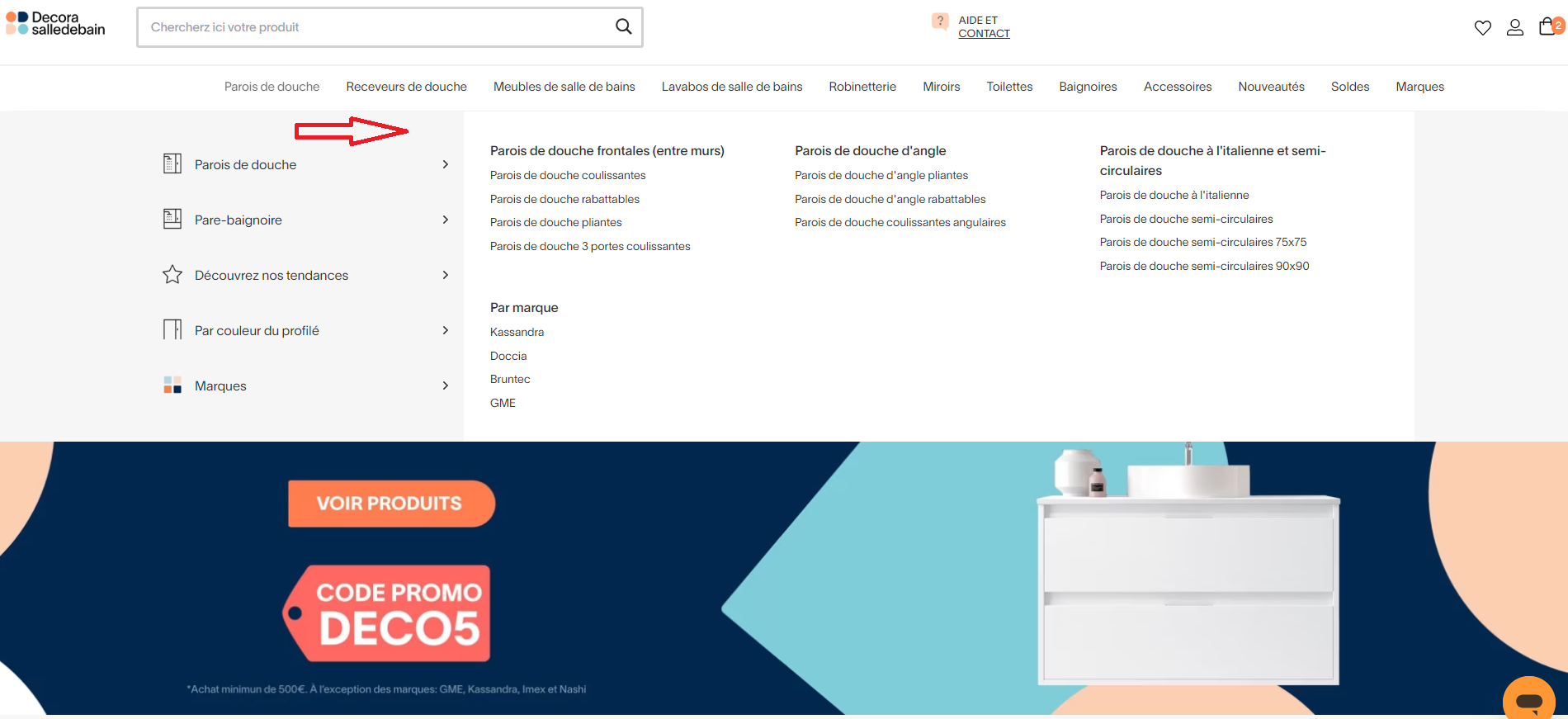The height and width of the screenshot is (719, 1568).
Task: Click the help question mark icon
Action: pyautogui.click(x=940, y=21)
